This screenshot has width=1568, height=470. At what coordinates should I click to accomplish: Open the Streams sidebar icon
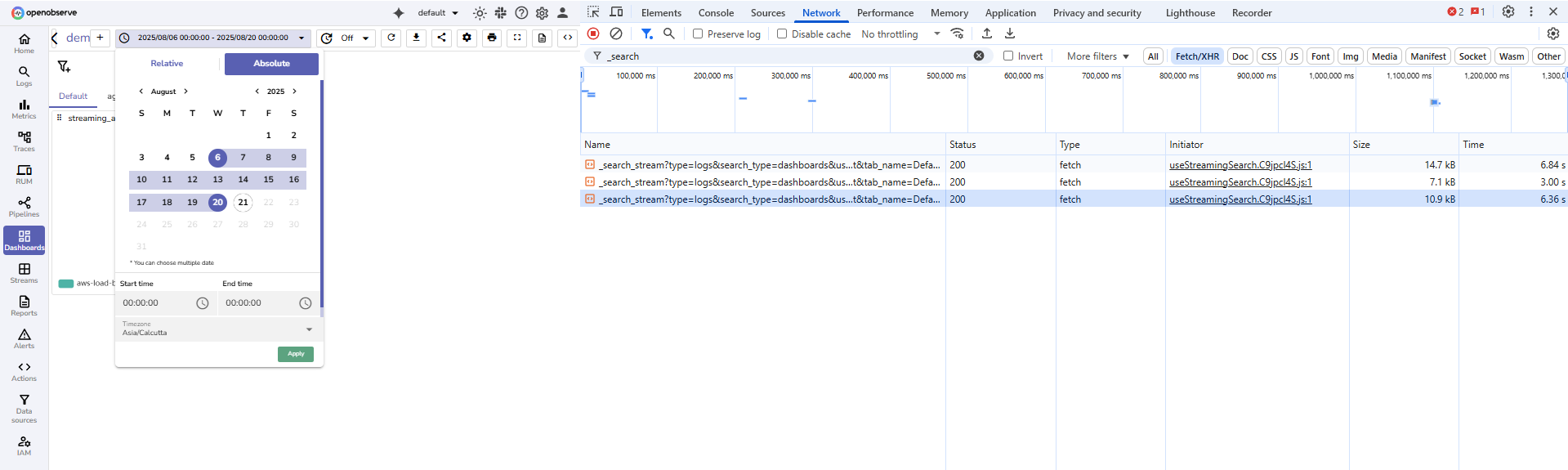[24, 273]
